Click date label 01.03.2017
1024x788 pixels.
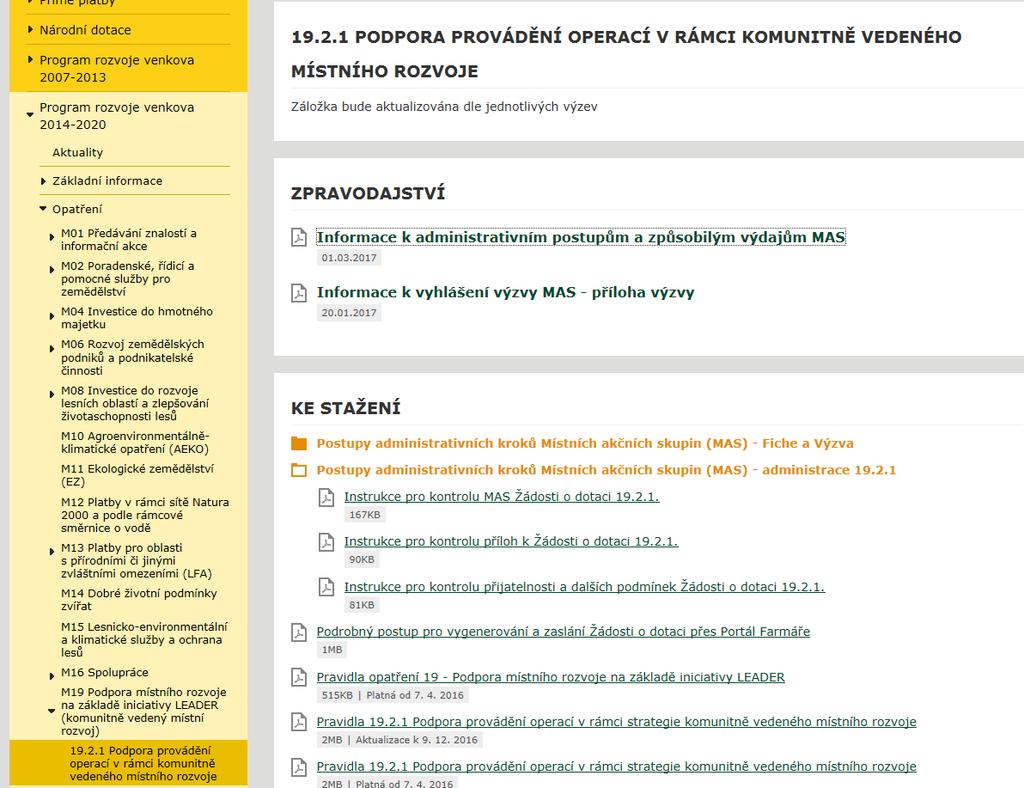pyautogui.click(x=349, y=258)
